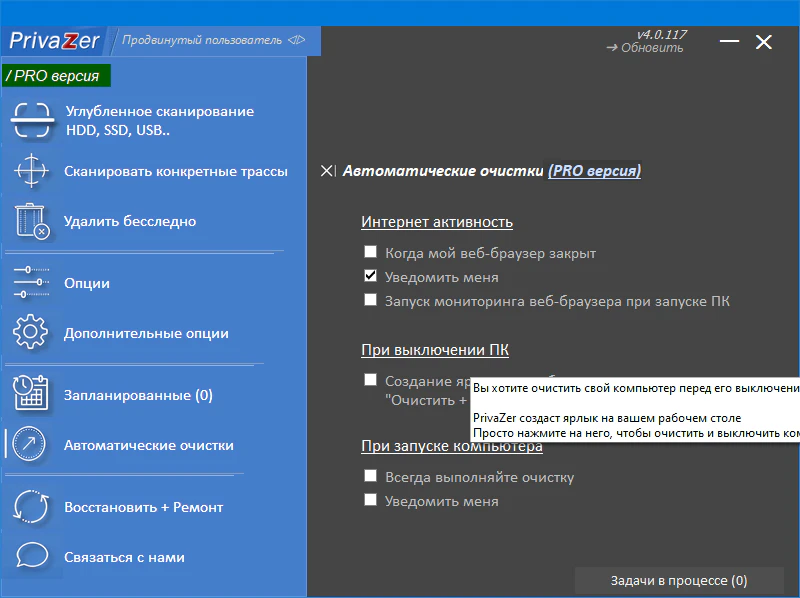The height and width of the screenshot is (598, 800).
Task: Click the Обновить update link
Action: (x=645, y=48)
